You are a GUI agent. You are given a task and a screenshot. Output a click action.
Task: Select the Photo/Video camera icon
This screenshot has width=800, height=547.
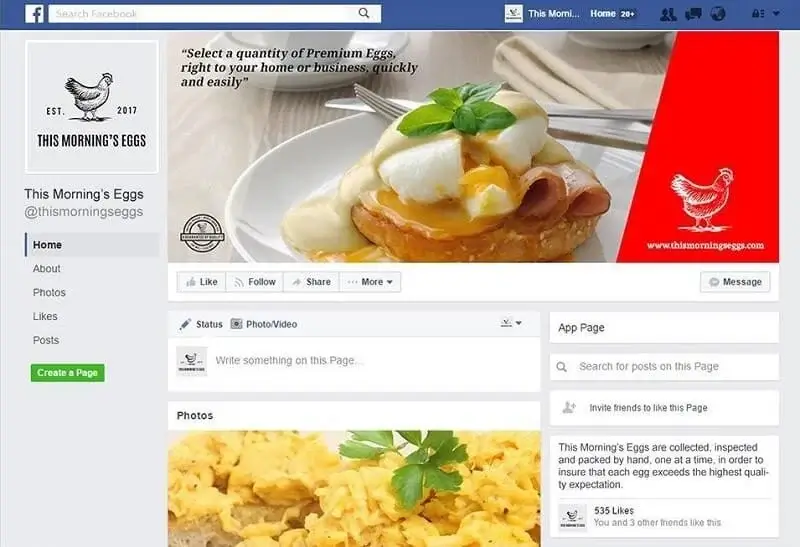[236, 324]
